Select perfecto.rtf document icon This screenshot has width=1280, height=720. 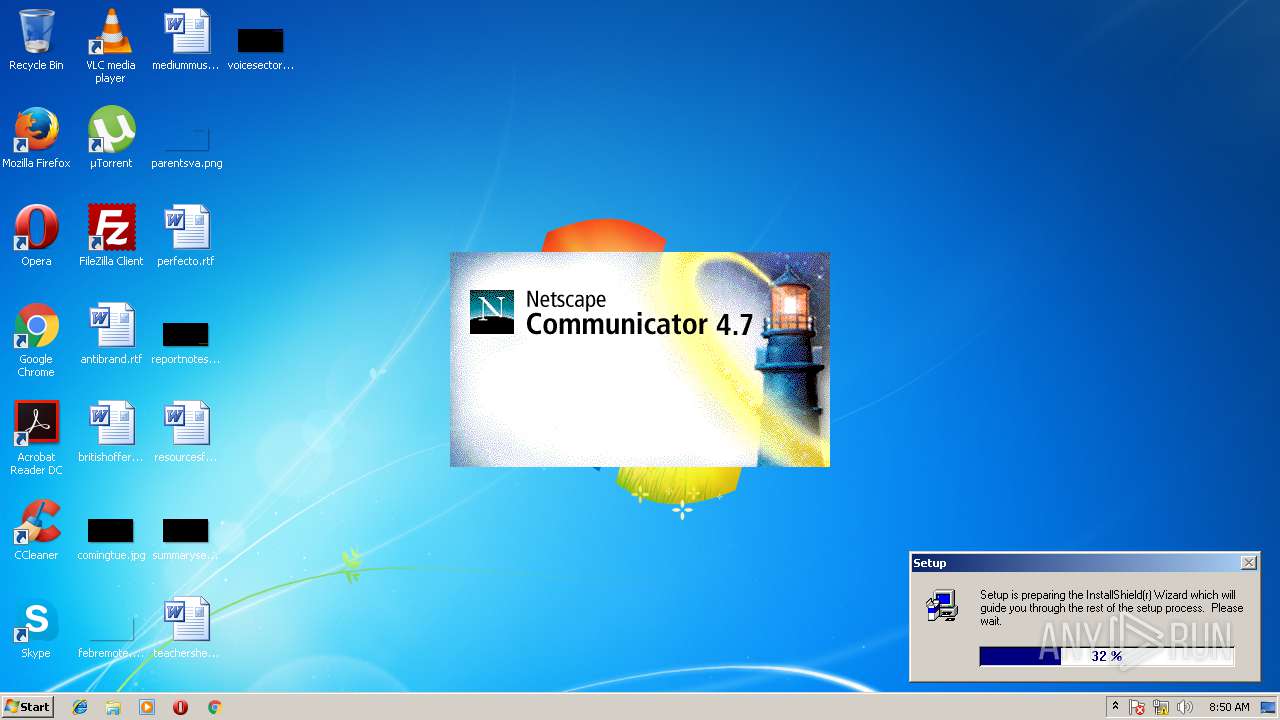point(186,236)
